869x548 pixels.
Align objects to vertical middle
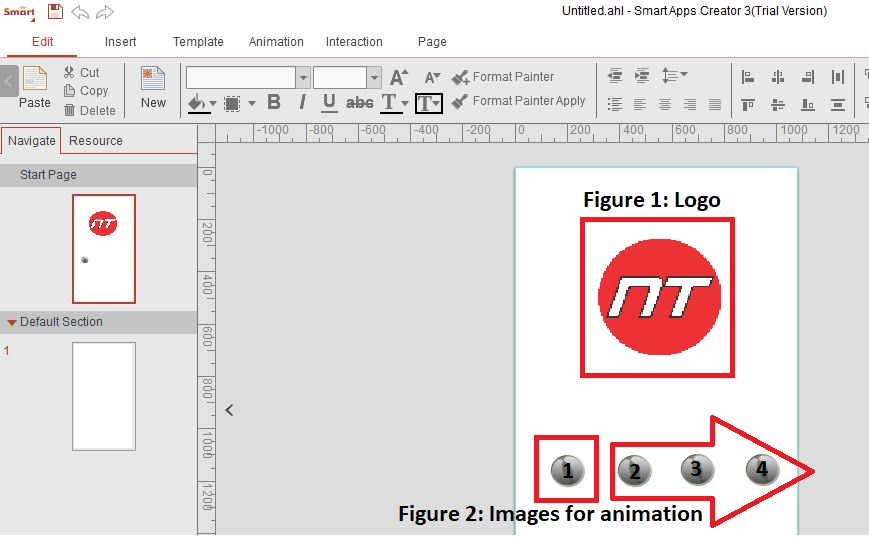coord(778,104)
